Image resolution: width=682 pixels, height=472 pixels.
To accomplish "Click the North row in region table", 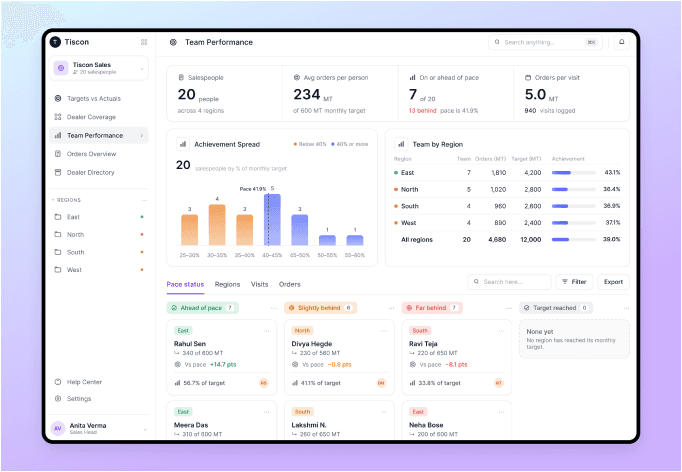I will click(507, 189).
